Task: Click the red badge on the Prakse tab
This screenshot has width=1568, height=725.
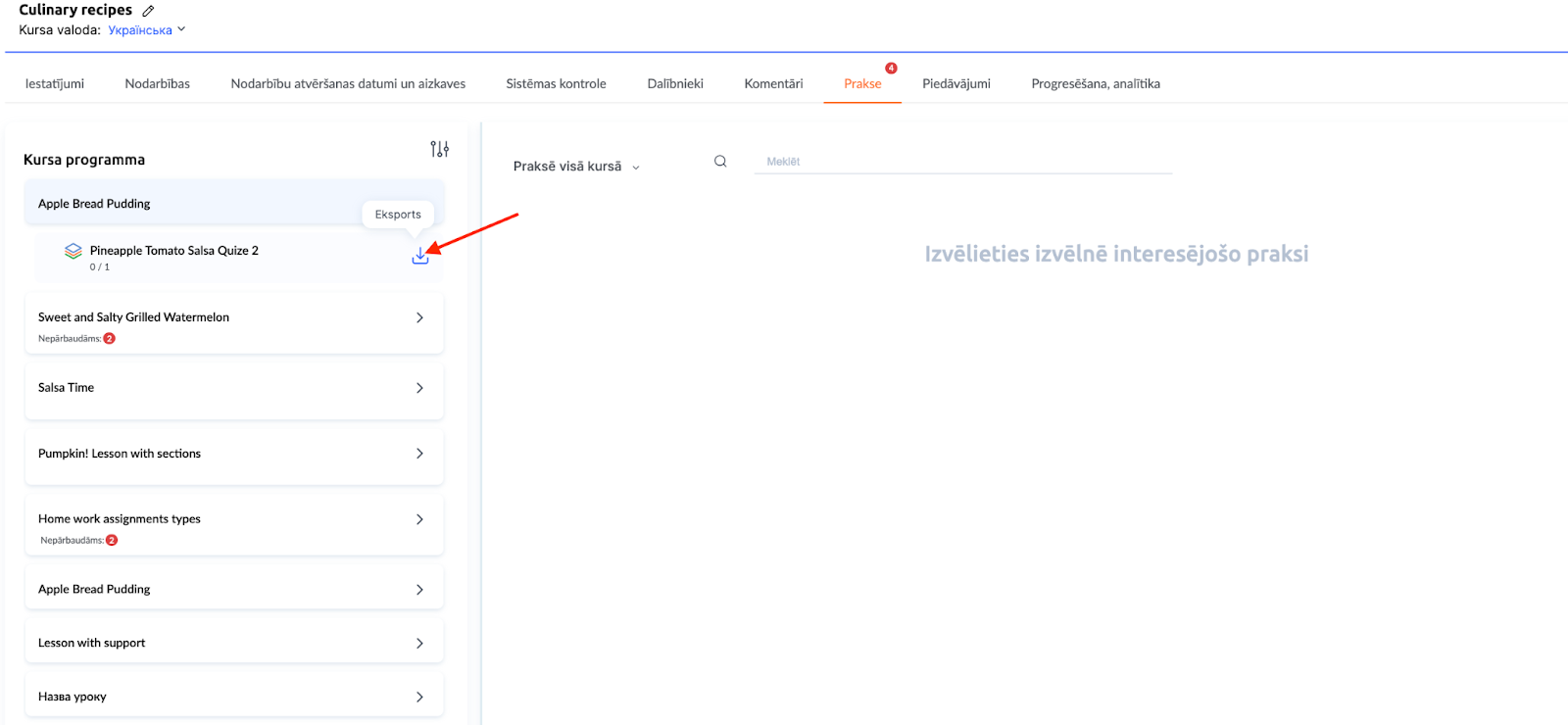Action: tap(891, 69)
